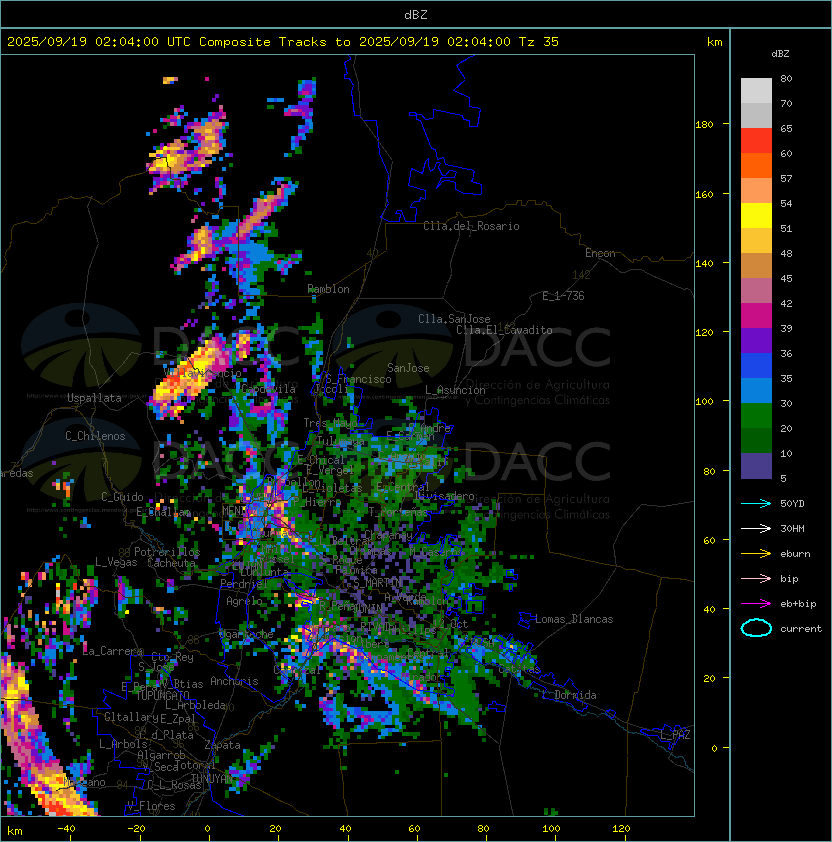Select the bright yellow swatch below 54
832x842 pixels.
(756, 216)
